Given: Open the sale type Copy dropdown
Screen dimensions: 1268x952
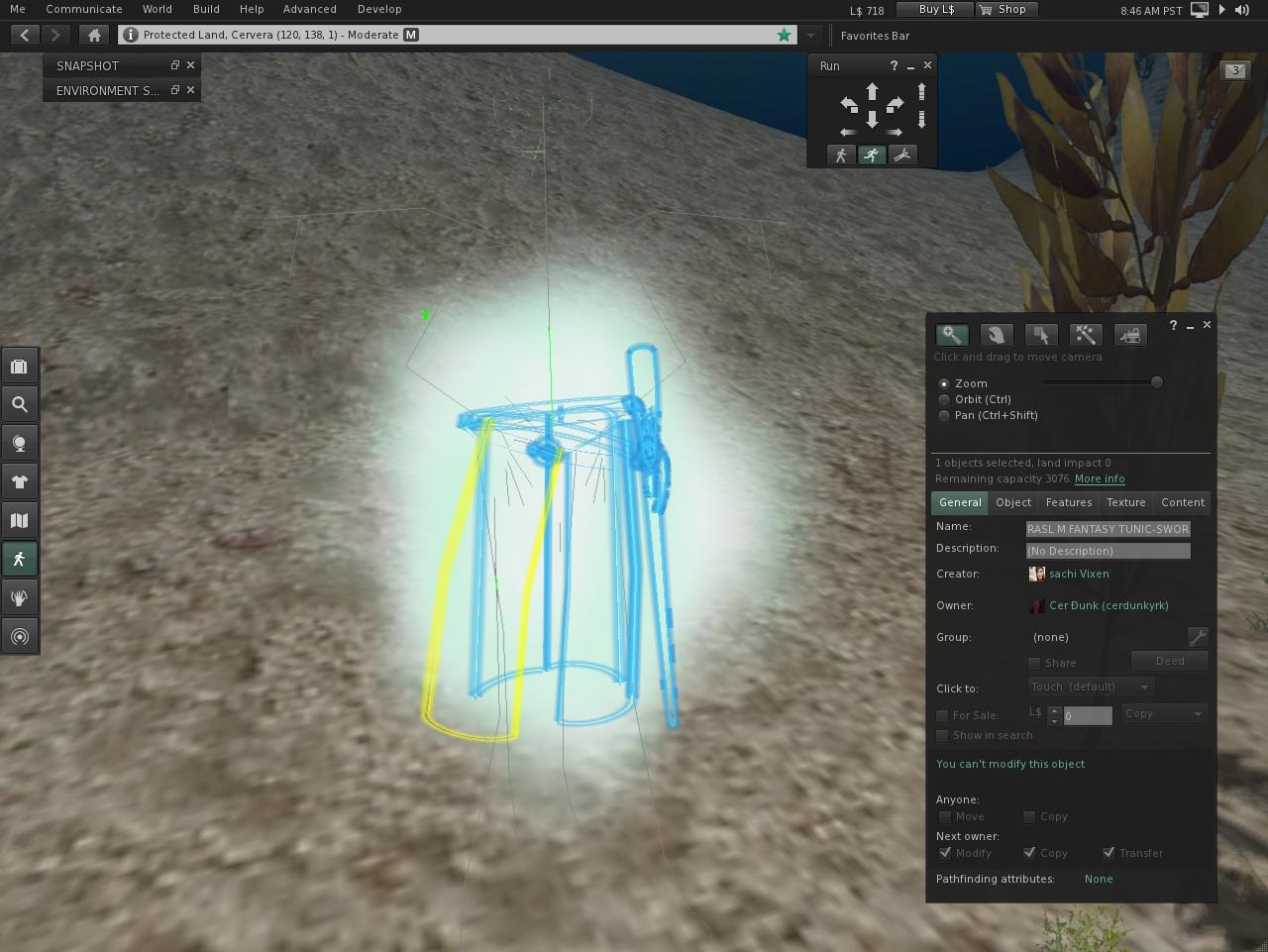Looking at the screenshot, I should 1164,714.
